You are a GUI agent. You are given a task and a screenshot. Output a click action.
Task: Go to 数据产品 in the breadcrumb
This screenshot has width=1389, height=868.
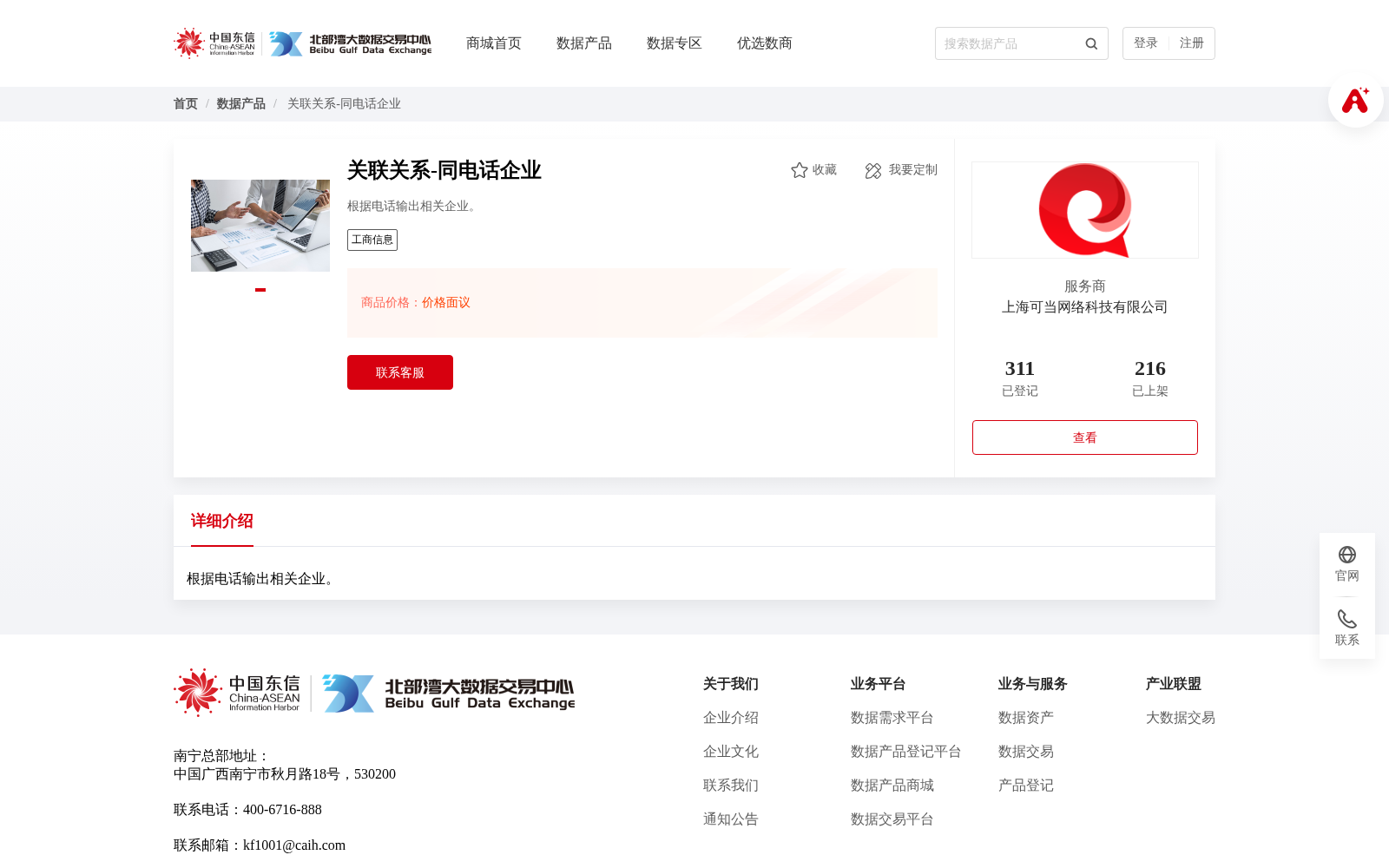[241, 104]
